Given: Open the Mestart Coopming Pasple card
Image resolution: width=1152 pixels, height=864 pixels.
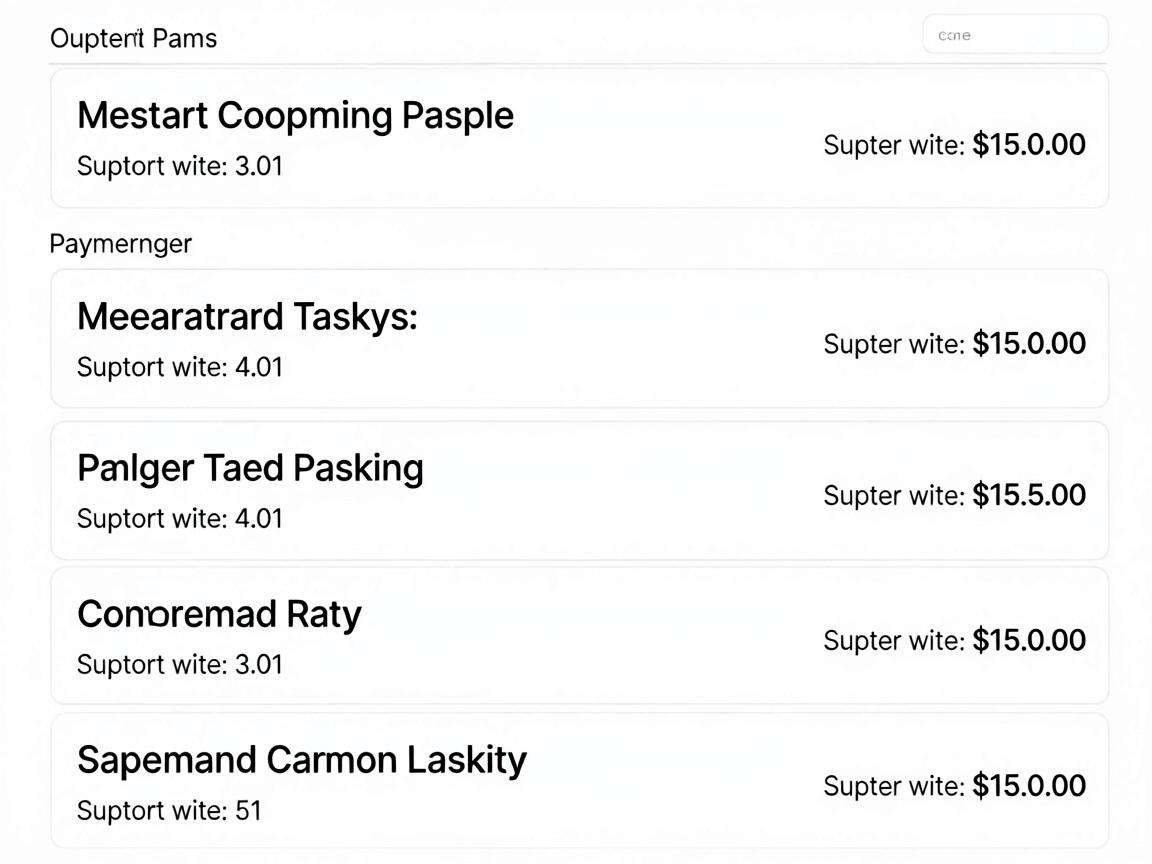Looking at the screenshot, I should [579, 139].
